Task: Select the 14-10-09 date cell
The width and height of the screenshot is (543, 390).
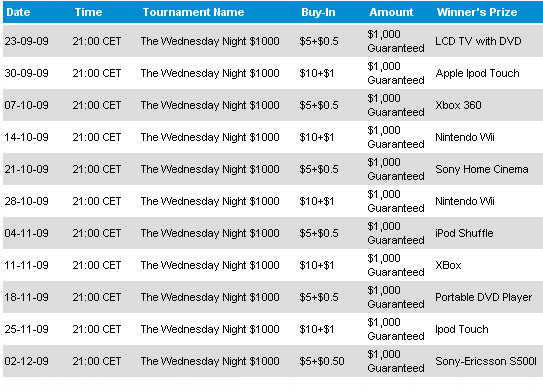Action: click(x=26, y=137)
